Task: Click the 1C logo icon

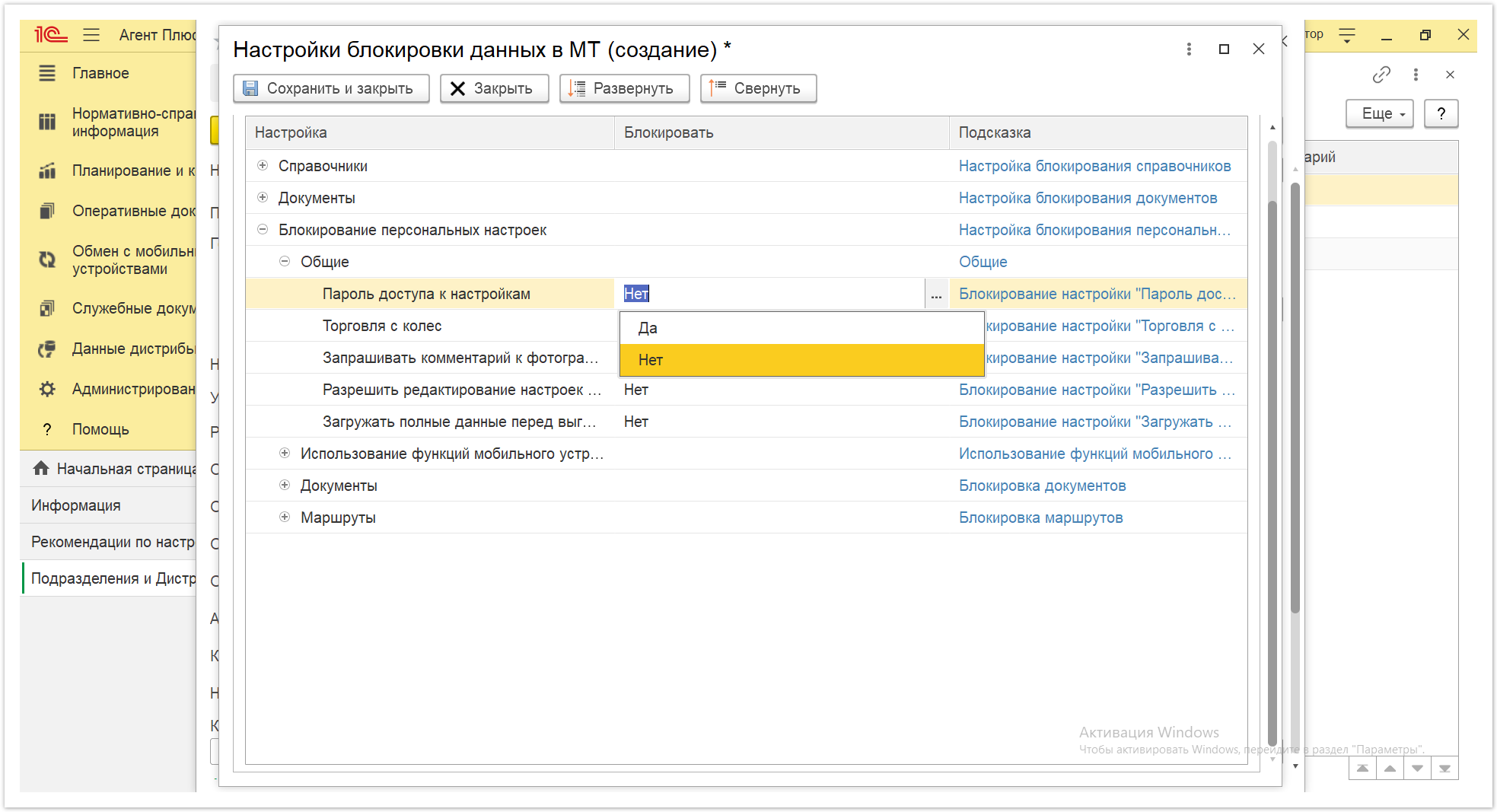Action: coord(50,34)
